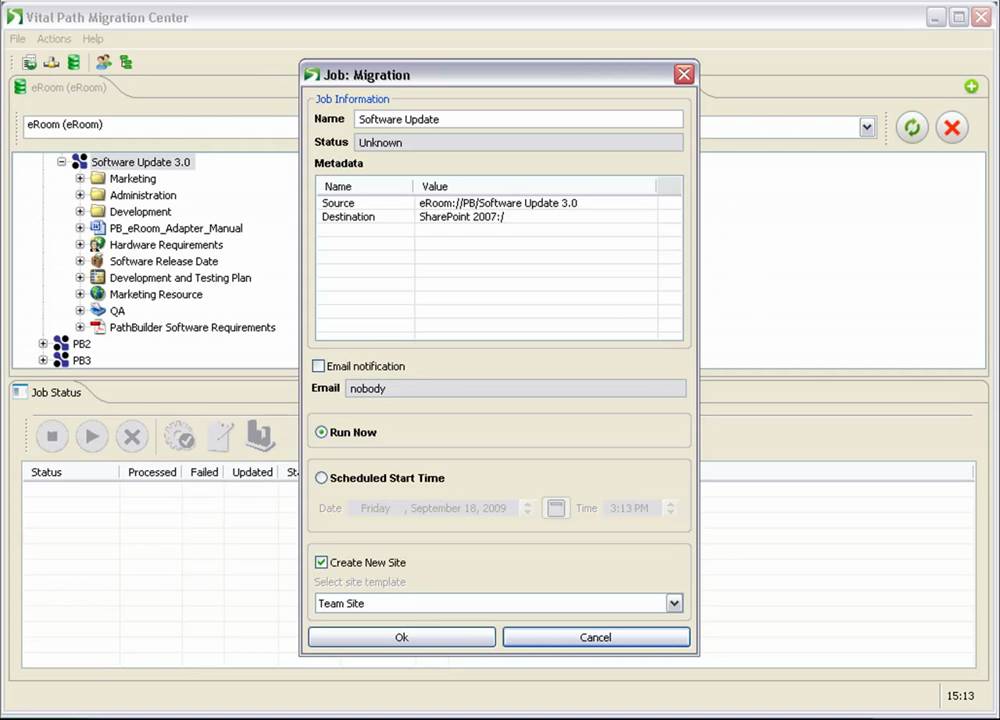Click the Hardware Requirements icon
Image resolution: width=1000 pixels, height=720 pixels.
click(x=98, y=244)
